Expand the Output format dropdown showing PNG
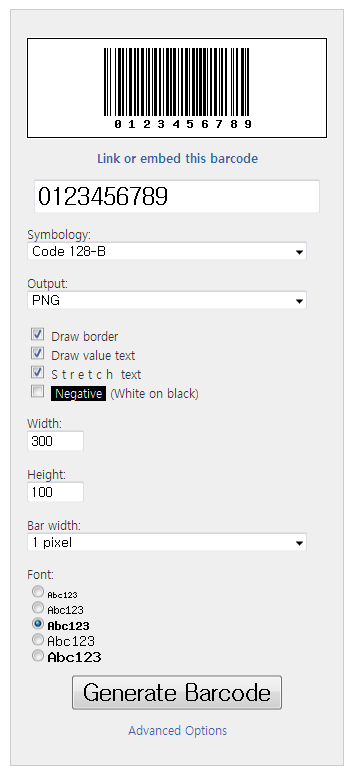361x775 pixels. coord(167,300)
